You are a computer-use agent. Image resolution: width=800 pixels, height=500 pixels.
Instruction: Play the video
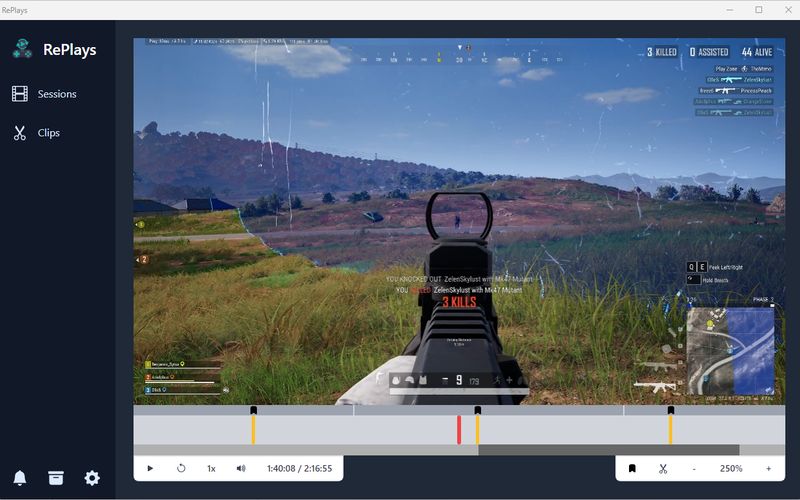pos(150,468)
